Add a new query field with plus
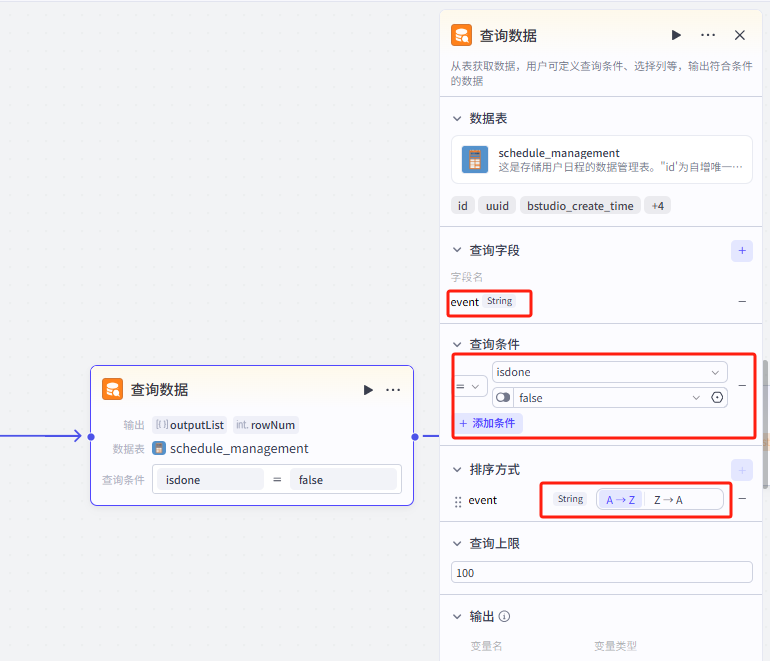The width and height of the screenshot is (770, 661). pos(741,250)
